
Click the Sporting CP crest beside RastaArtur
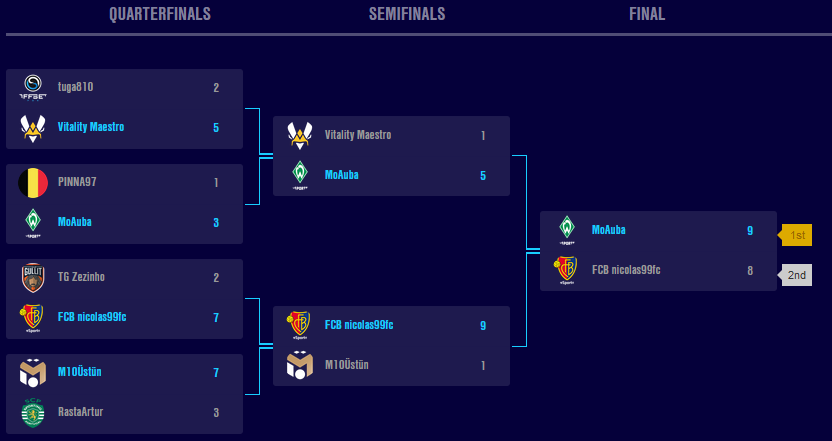pos(33,413)
